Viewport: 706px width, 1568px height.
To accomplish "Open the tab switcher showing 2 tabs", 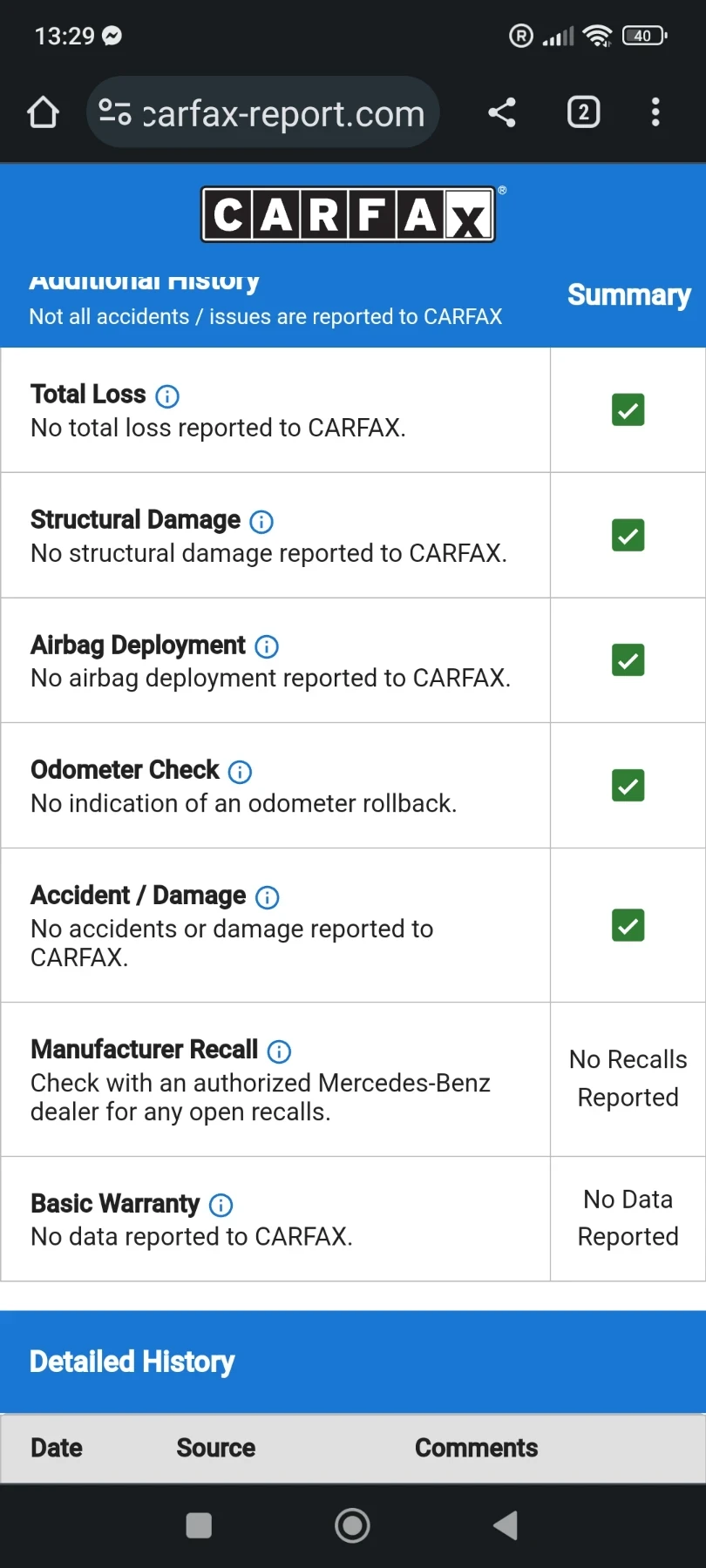I will click(583, 112).
